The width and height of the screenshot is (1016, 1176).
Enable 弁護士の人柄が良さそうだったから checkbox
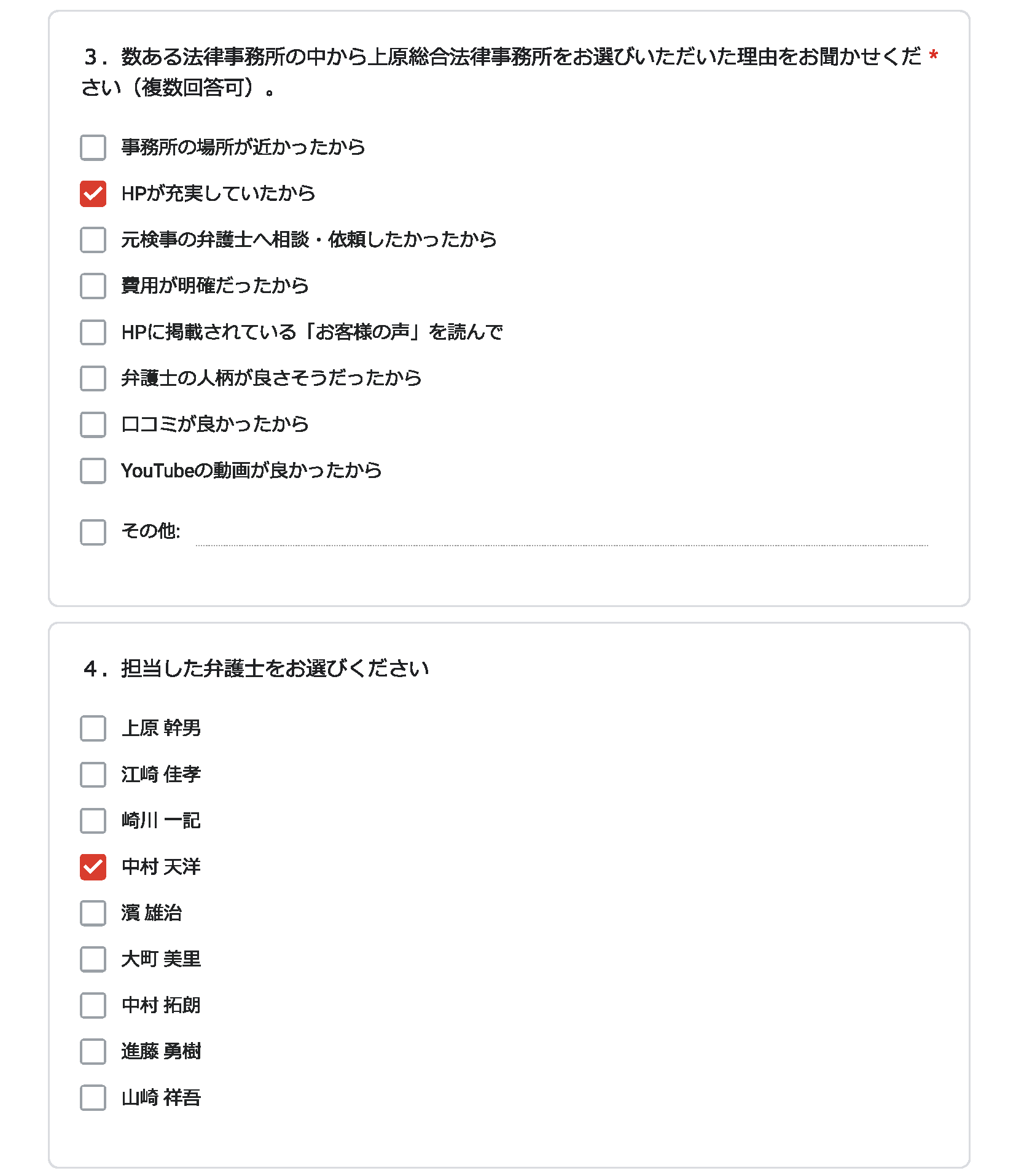point(93,378)
